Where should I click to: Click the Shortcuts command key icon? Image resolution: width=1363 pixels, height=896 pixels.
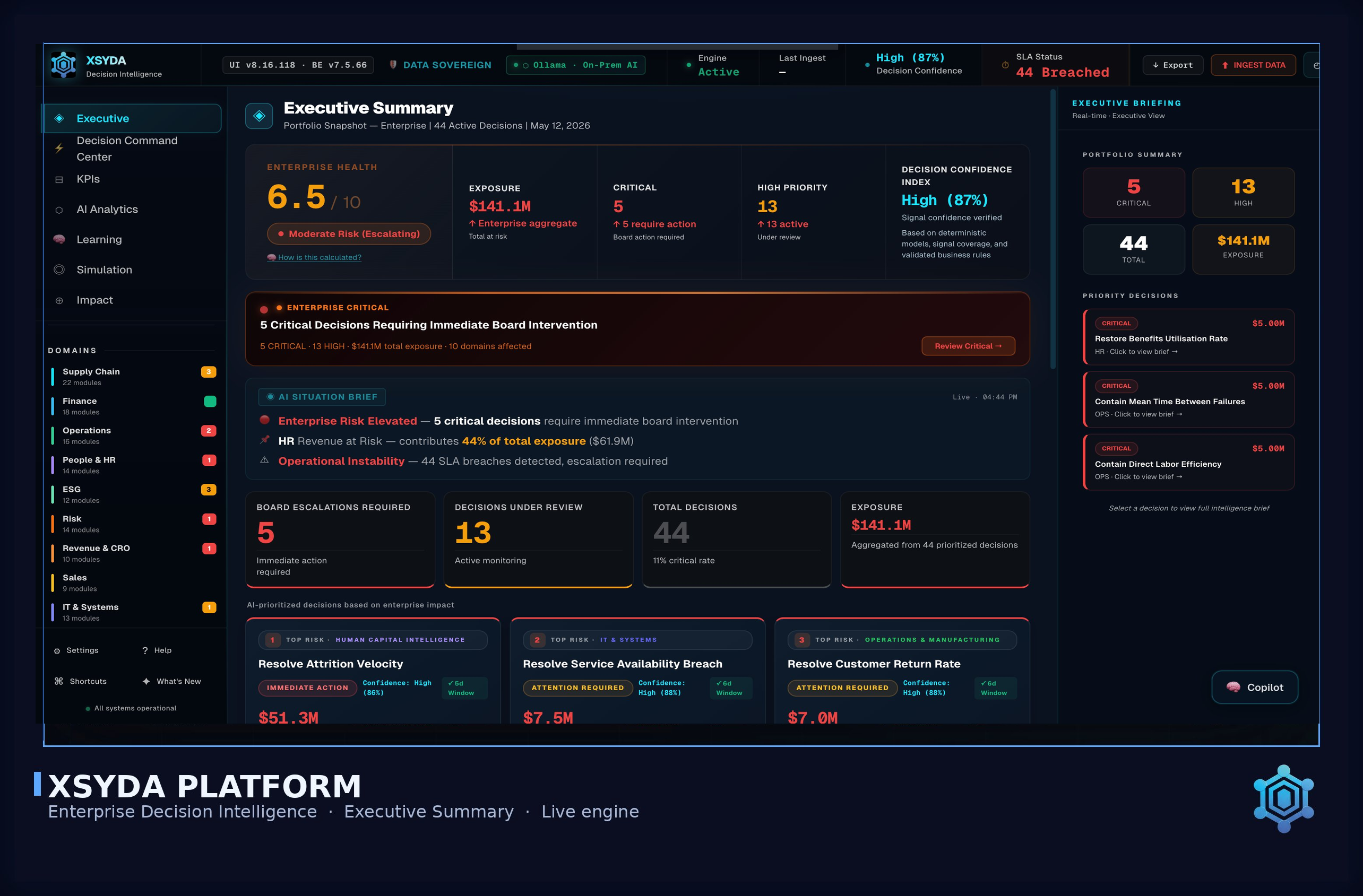coord(58,681)
